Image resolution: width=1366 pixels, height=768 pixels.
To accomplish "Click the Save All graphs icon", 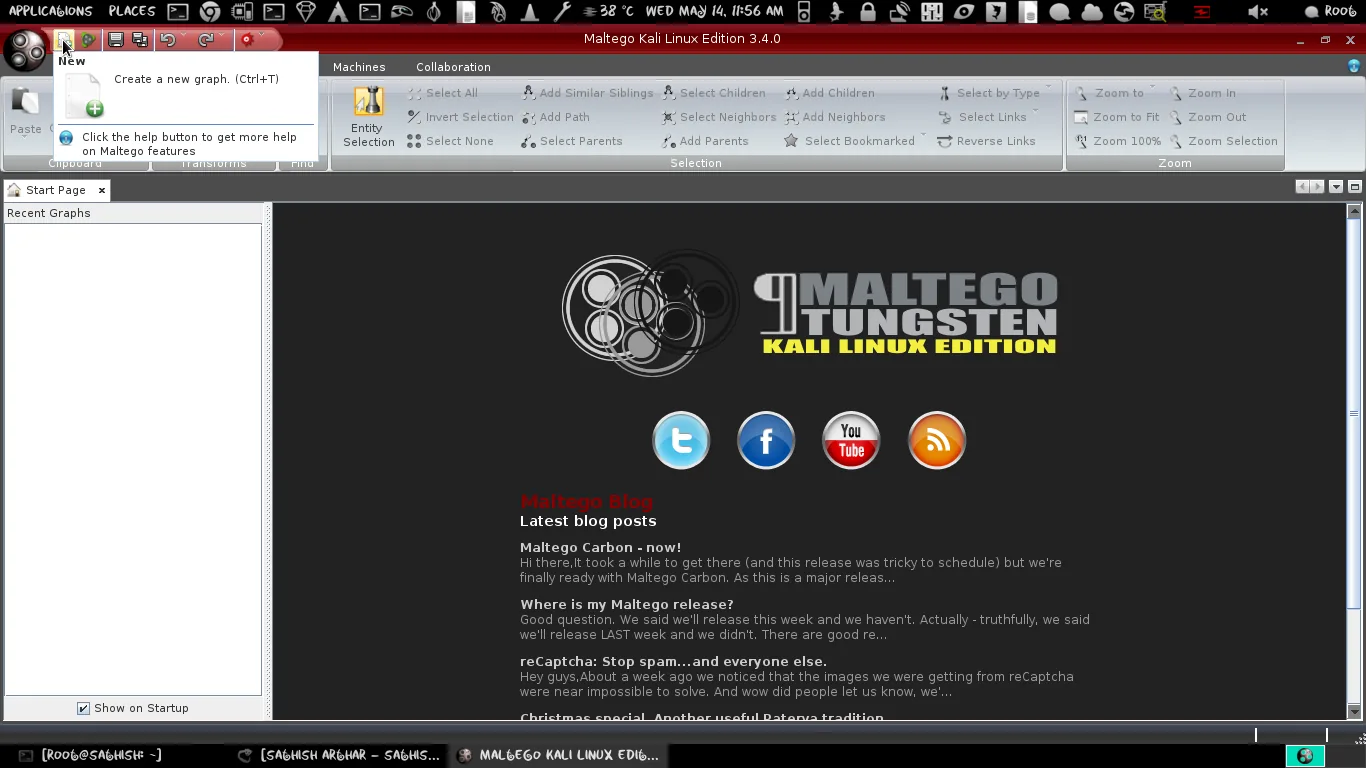I will click(140, 39).
